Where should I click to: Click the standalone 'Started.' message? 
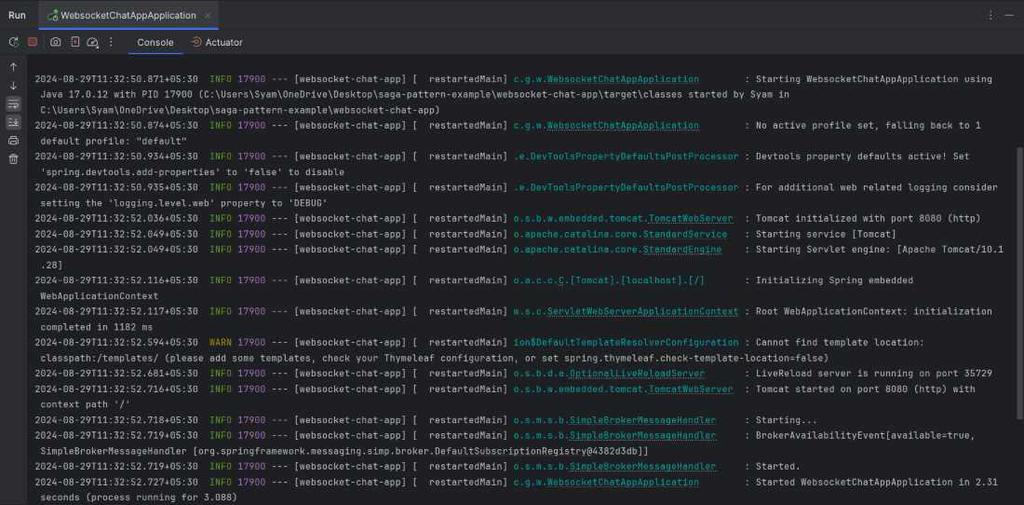(x=777, y=466)
